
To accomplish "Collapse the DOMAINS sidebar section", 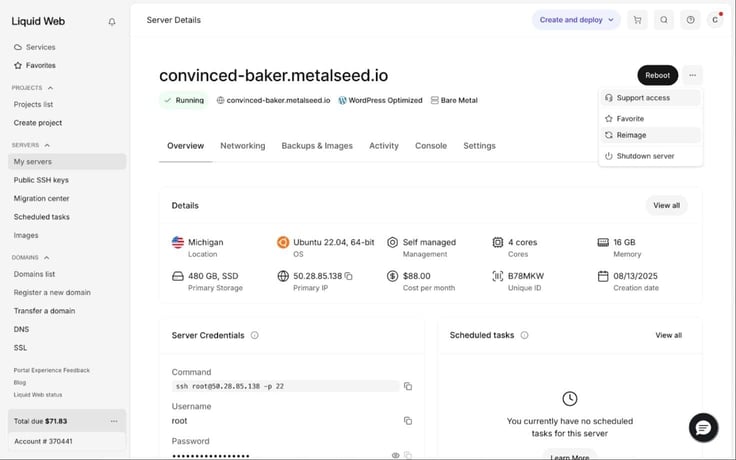I will [46, 257].
